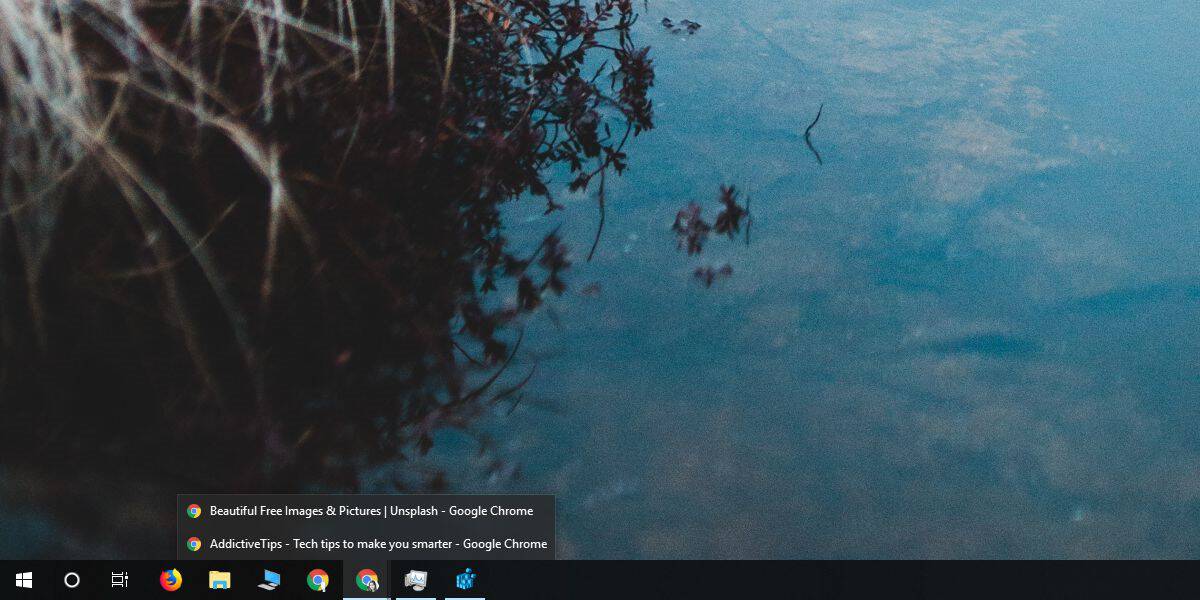This screenshot has width=1200, height=600.
Task: Click the highlighted active Chrome taskbar button
Action: pyautogui.click(x=367, y=580)
